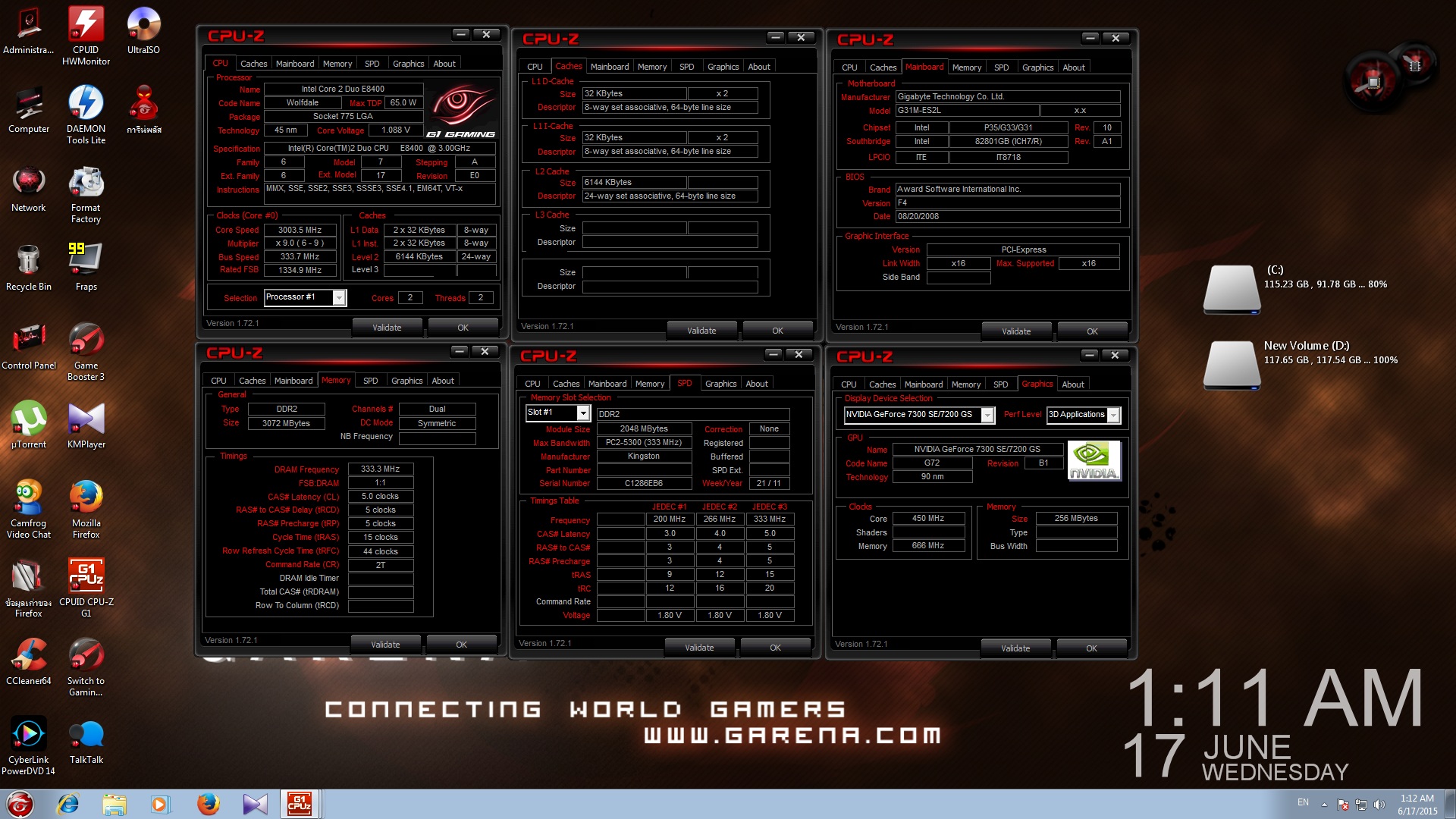Open the display device selection dropdown
The height and width of the screenshot is (819, 1456).
(987, 415)
